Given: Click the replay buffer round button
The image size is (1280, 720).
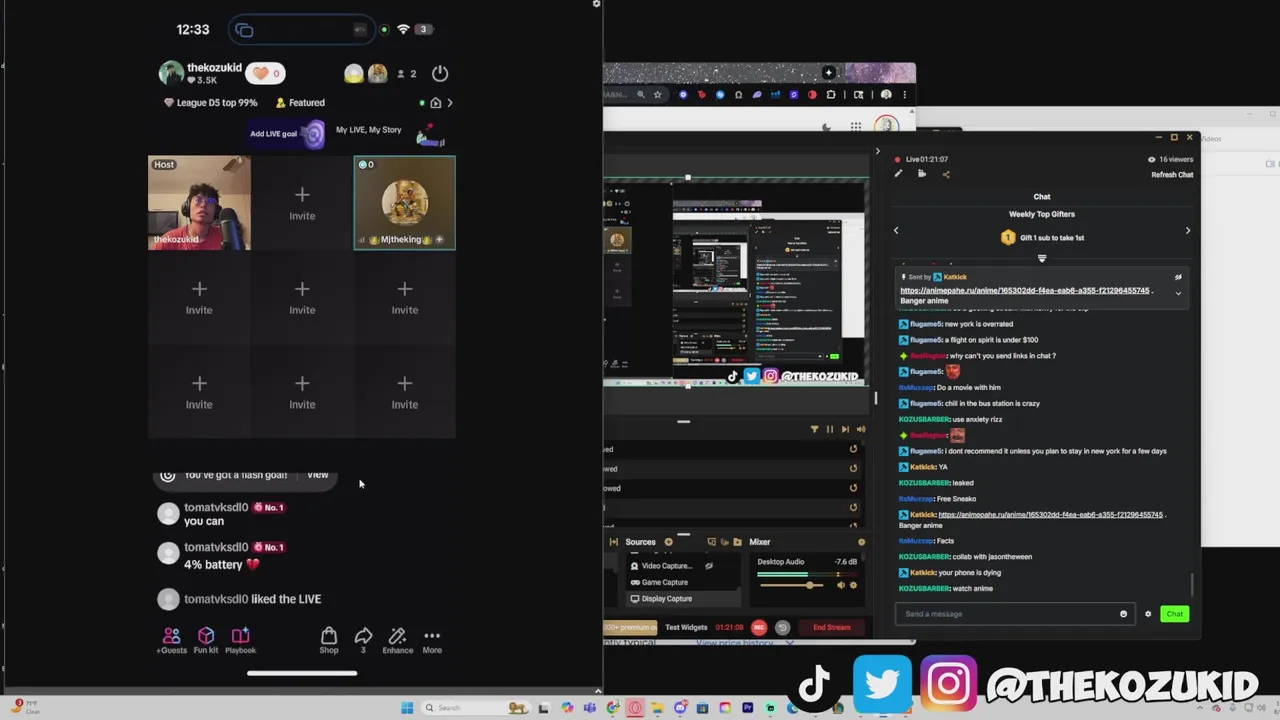Looking at the screenshot, I should 782,627.
